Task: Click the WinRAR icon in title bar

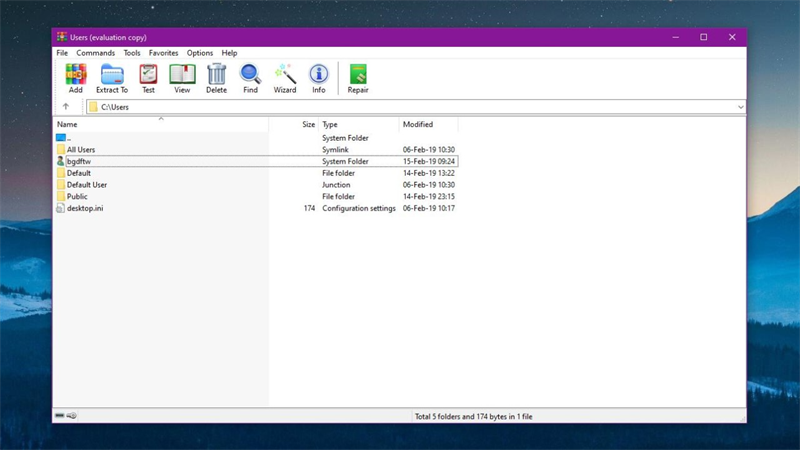Action: [62, 37]
